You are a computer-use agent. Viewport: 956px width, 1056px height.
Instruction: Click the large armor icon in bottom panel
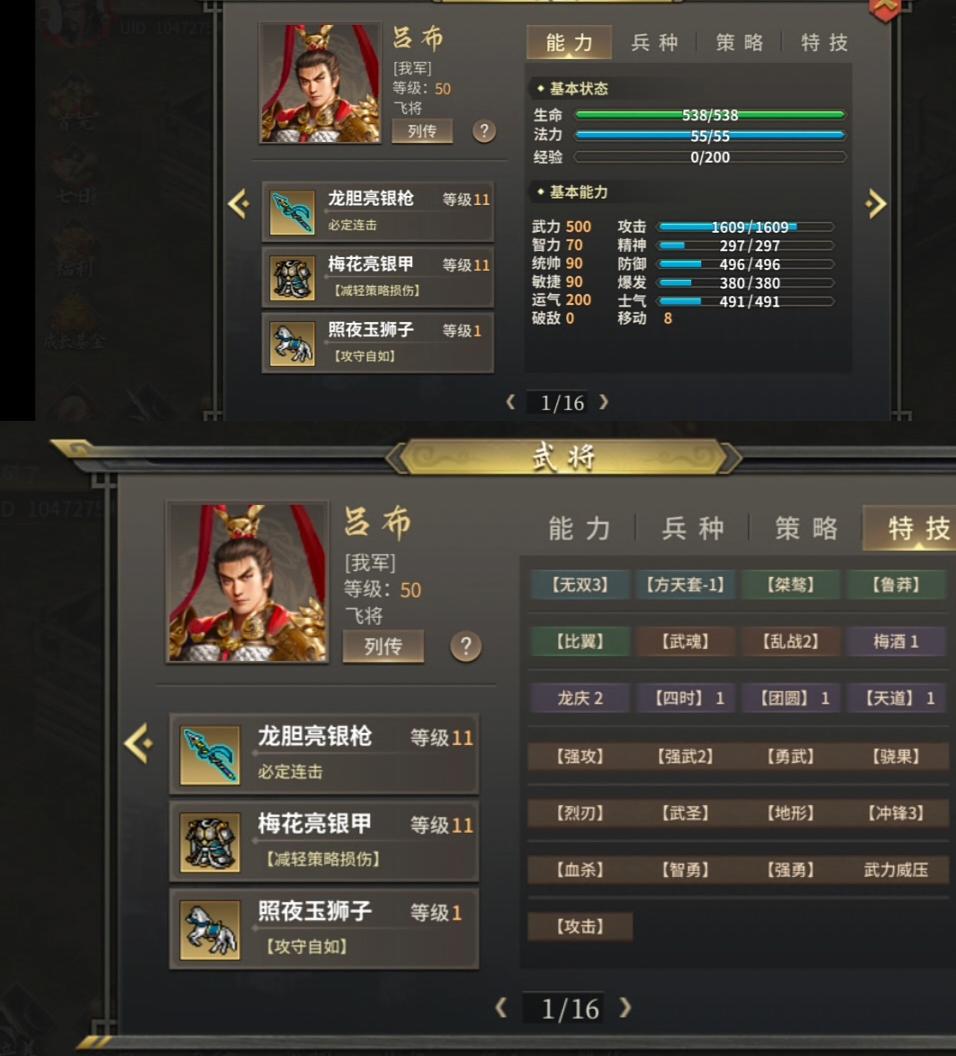coord(210,843)
